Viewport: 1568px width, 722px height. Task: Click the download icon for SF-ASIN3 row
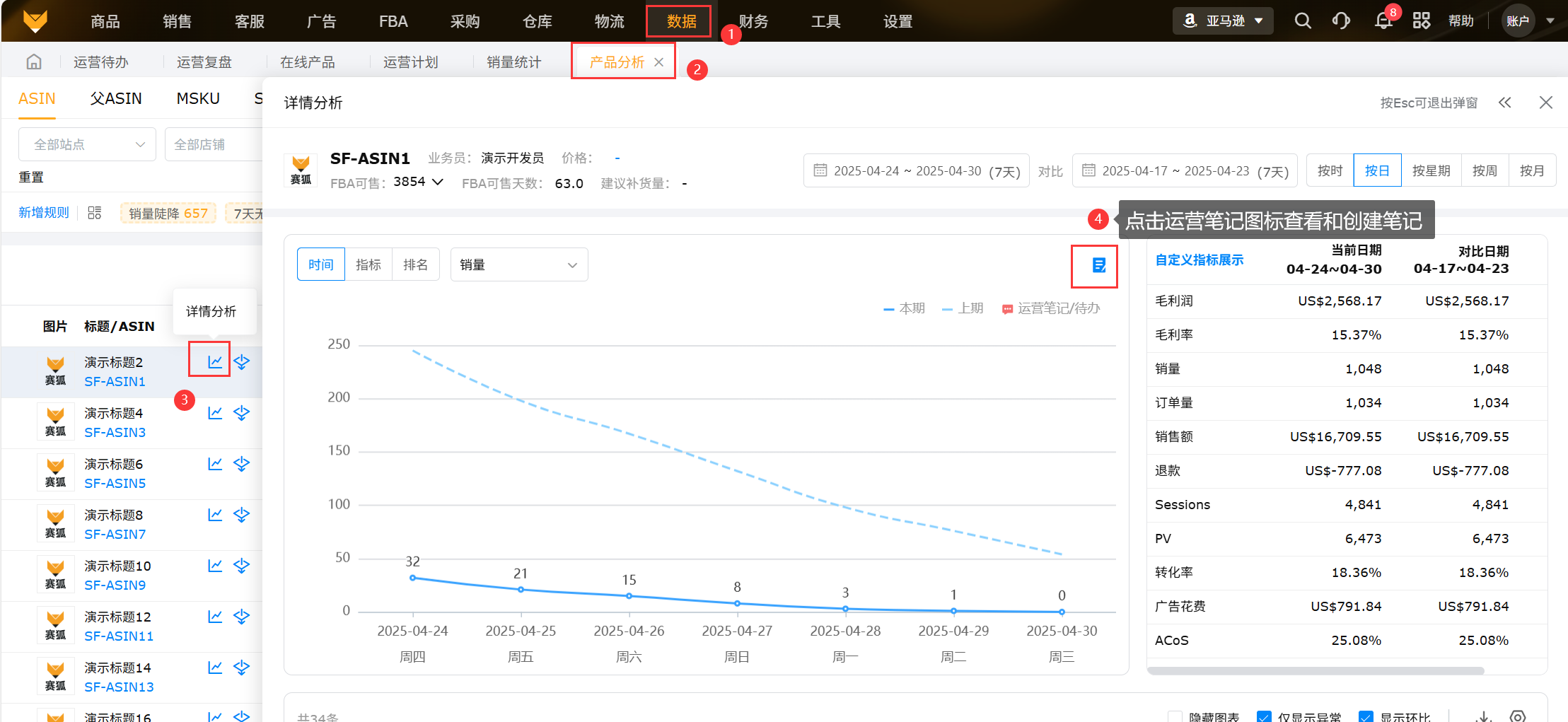[x=242, y=413]
